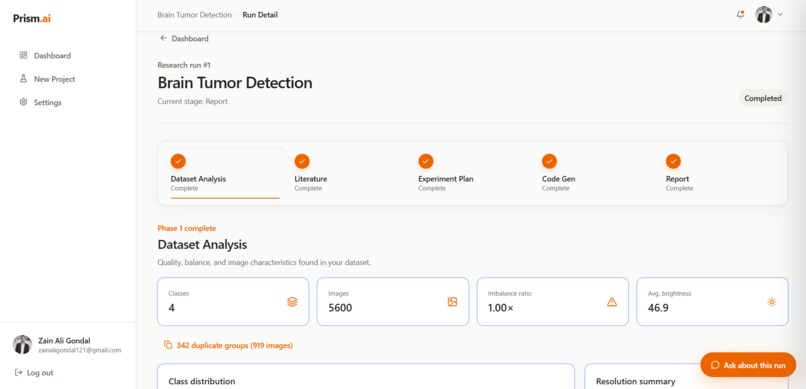Click the New Project flask icon
806x389 pixels.
23,79
